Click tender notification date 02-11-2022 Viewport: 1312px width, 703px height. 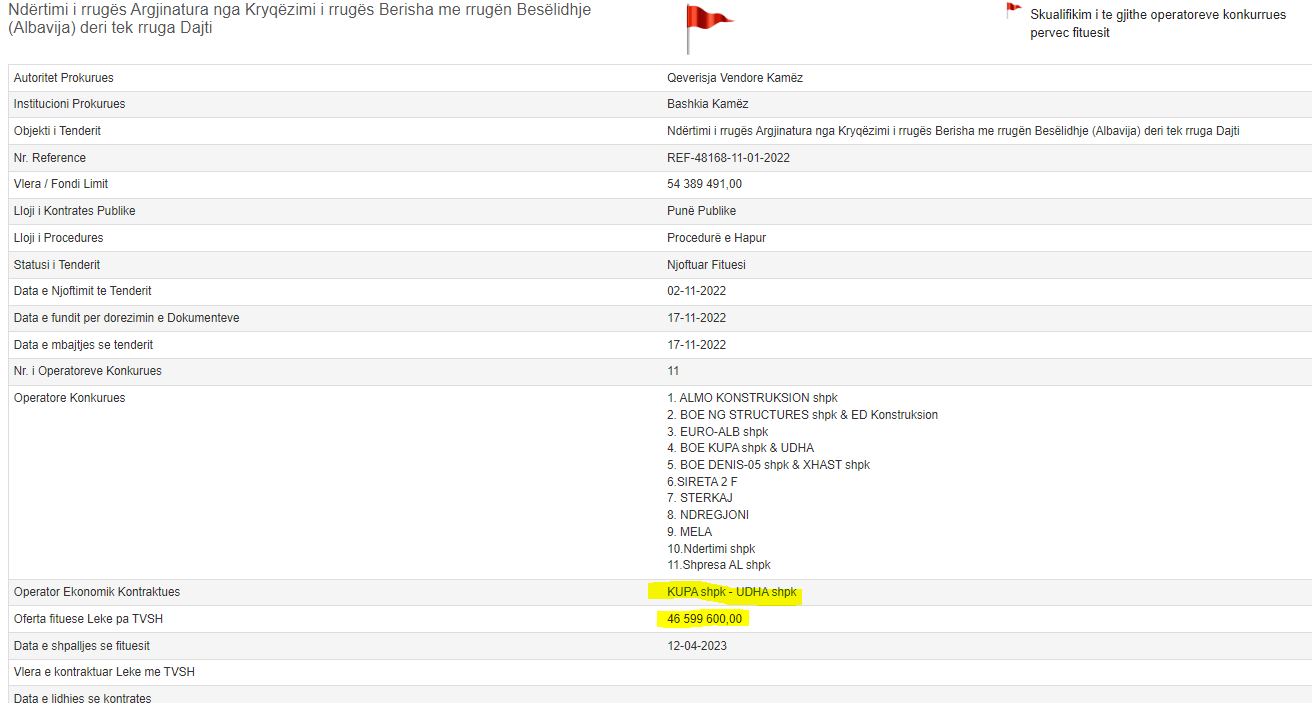(696, 291)
